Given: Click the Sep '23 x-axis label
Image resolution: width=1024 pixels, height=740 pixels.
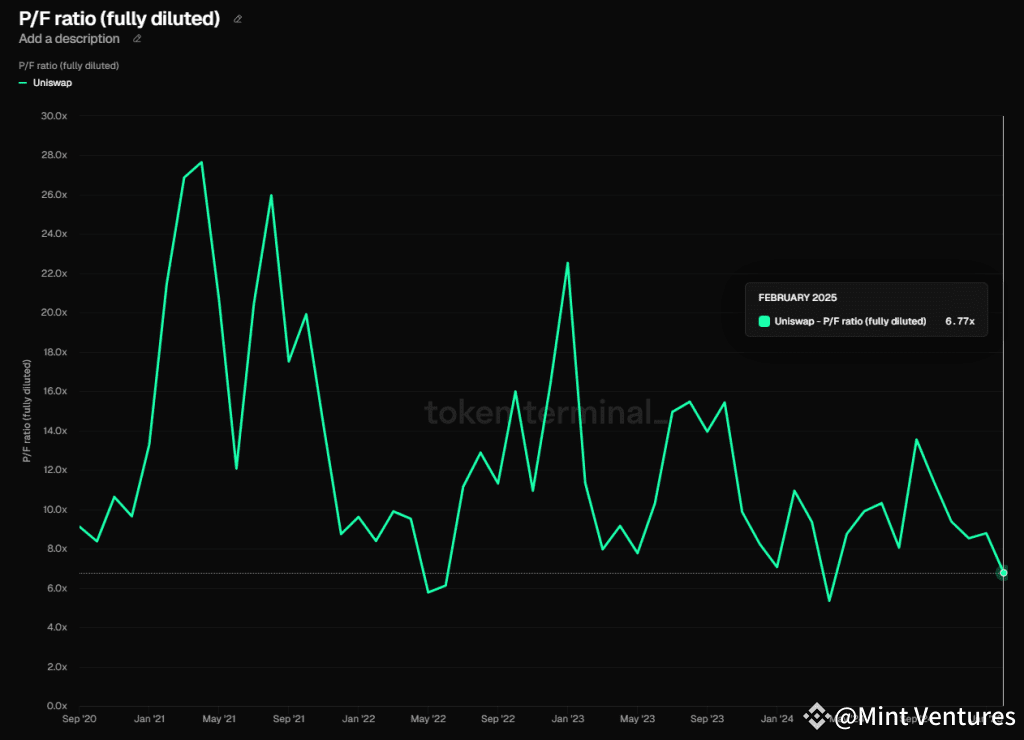Looking at the screenshot, I should coord(707,719).
